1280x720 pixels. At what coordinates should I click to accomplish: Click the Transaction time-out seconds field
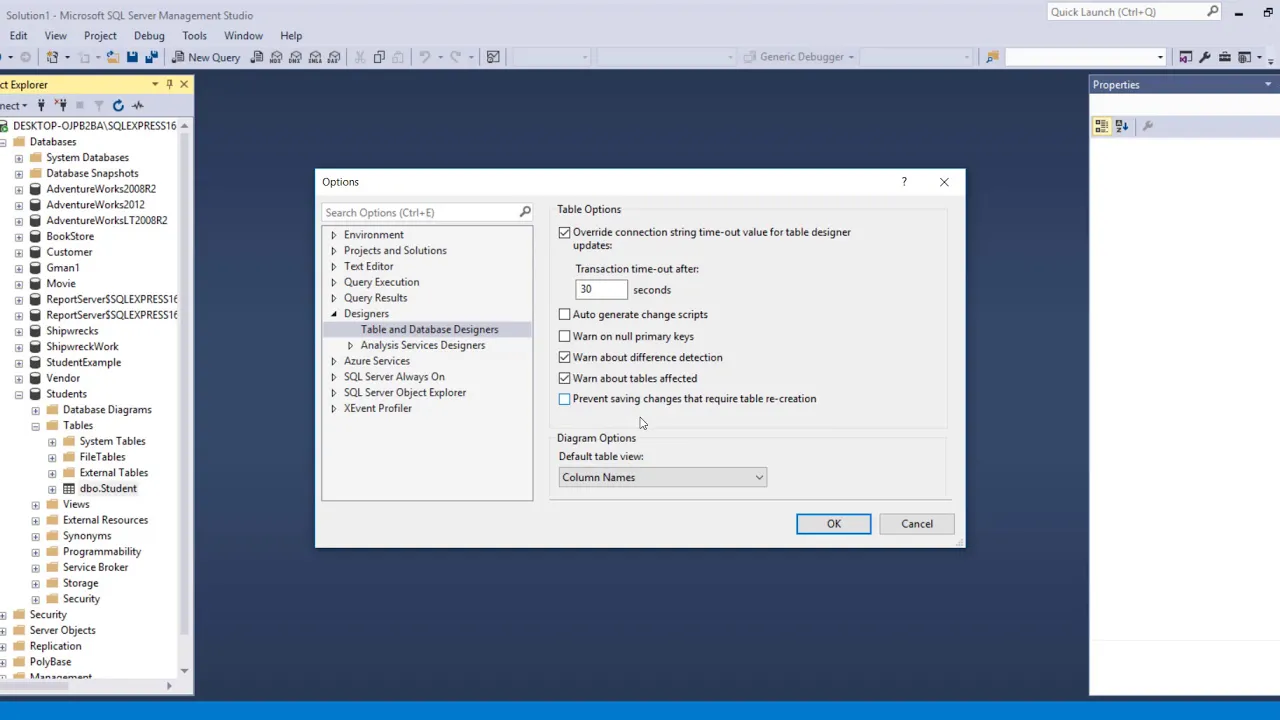(x=601, y=290)
